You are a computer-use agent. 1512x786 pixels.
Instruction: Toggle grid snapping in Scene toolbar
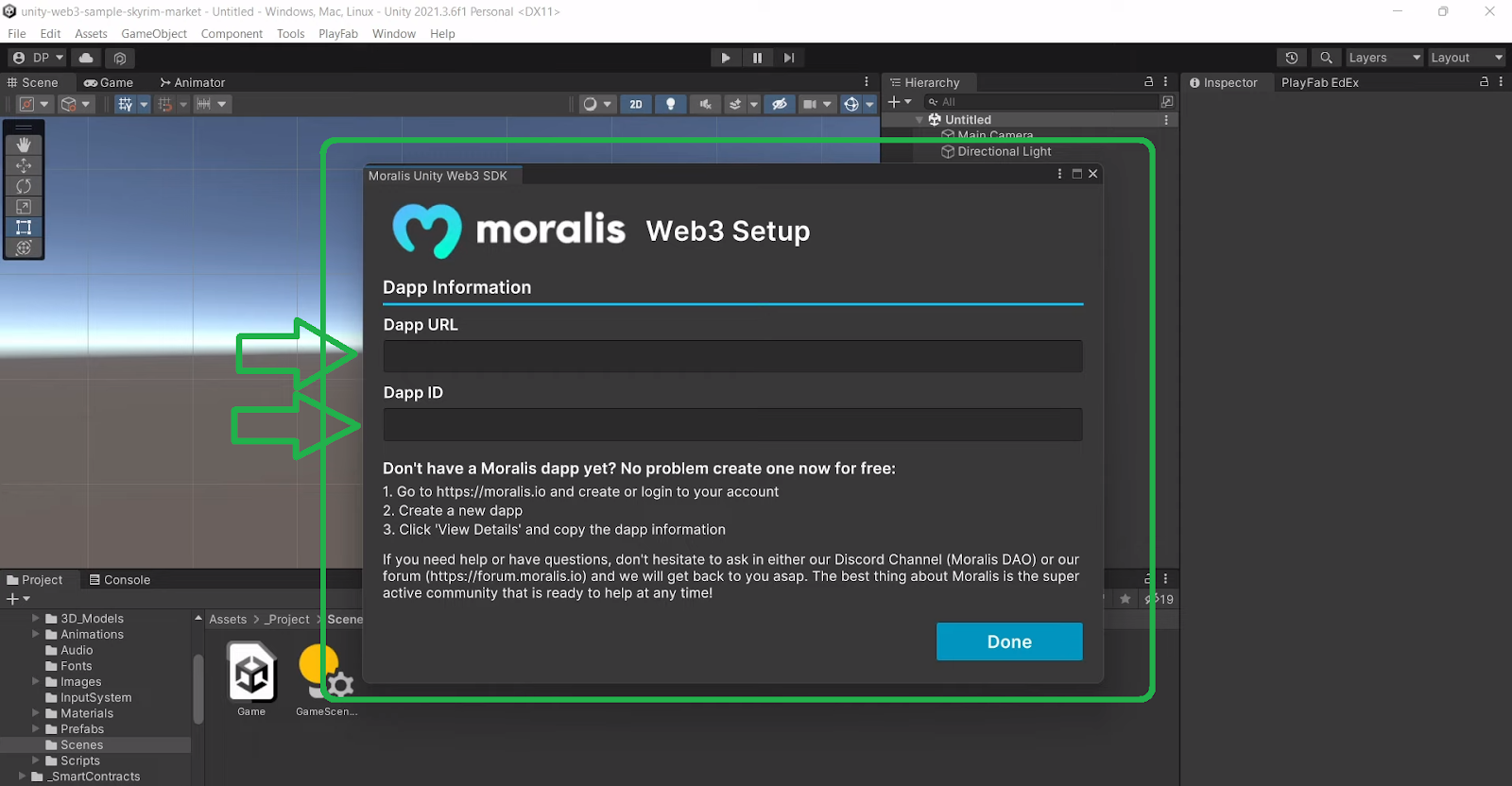tap(165, 104)
